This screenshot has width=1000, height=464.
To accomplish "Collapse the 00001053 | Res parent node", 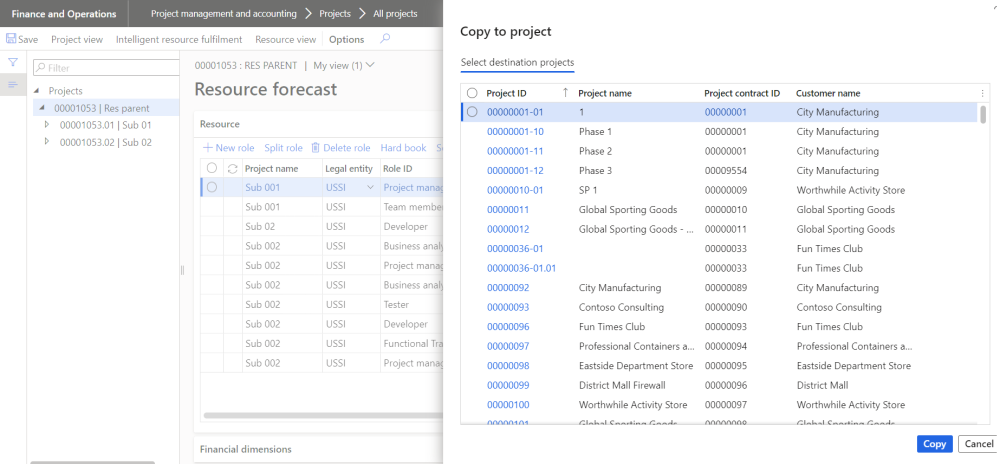I will (x=41, y=108).
